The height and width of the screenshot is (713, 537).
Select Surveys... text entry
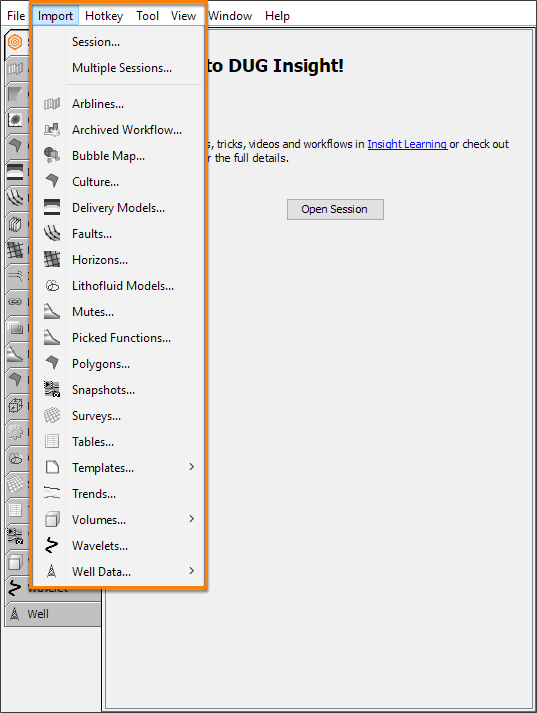coord(96,416)
